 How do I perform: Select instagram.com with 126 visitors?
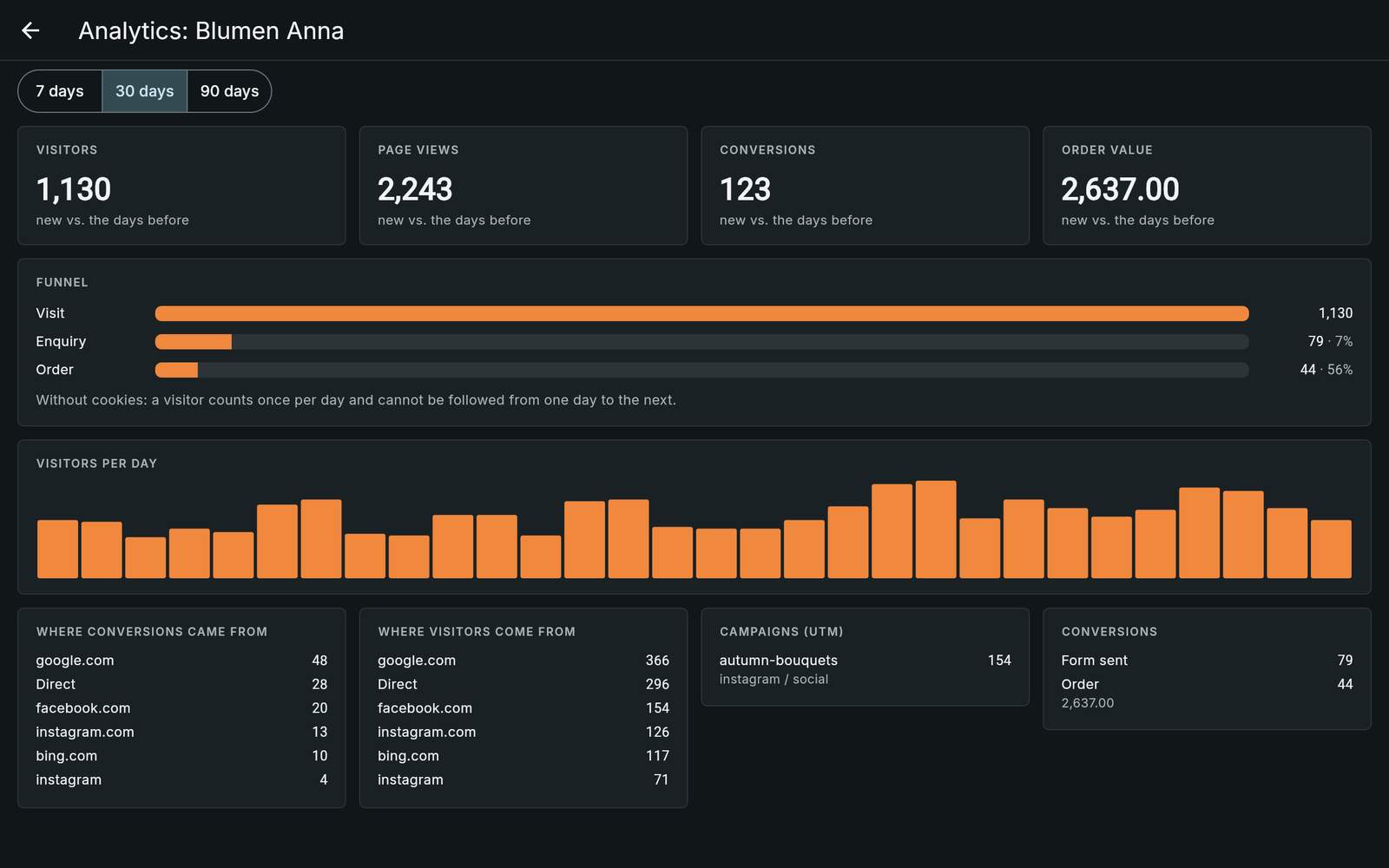pyautogui.click(x=523, y=733)
